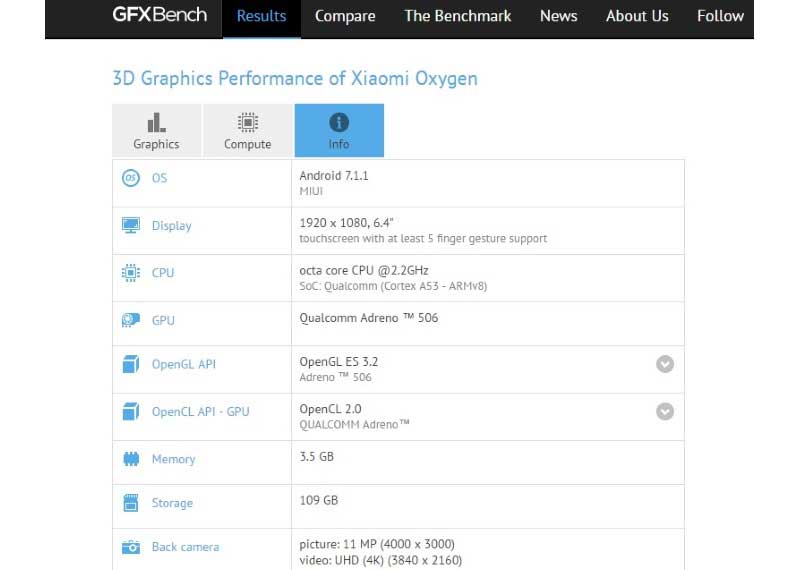Click video: UHD (4K) text
Screen dimensions: 800x570
tap(381, 560)
